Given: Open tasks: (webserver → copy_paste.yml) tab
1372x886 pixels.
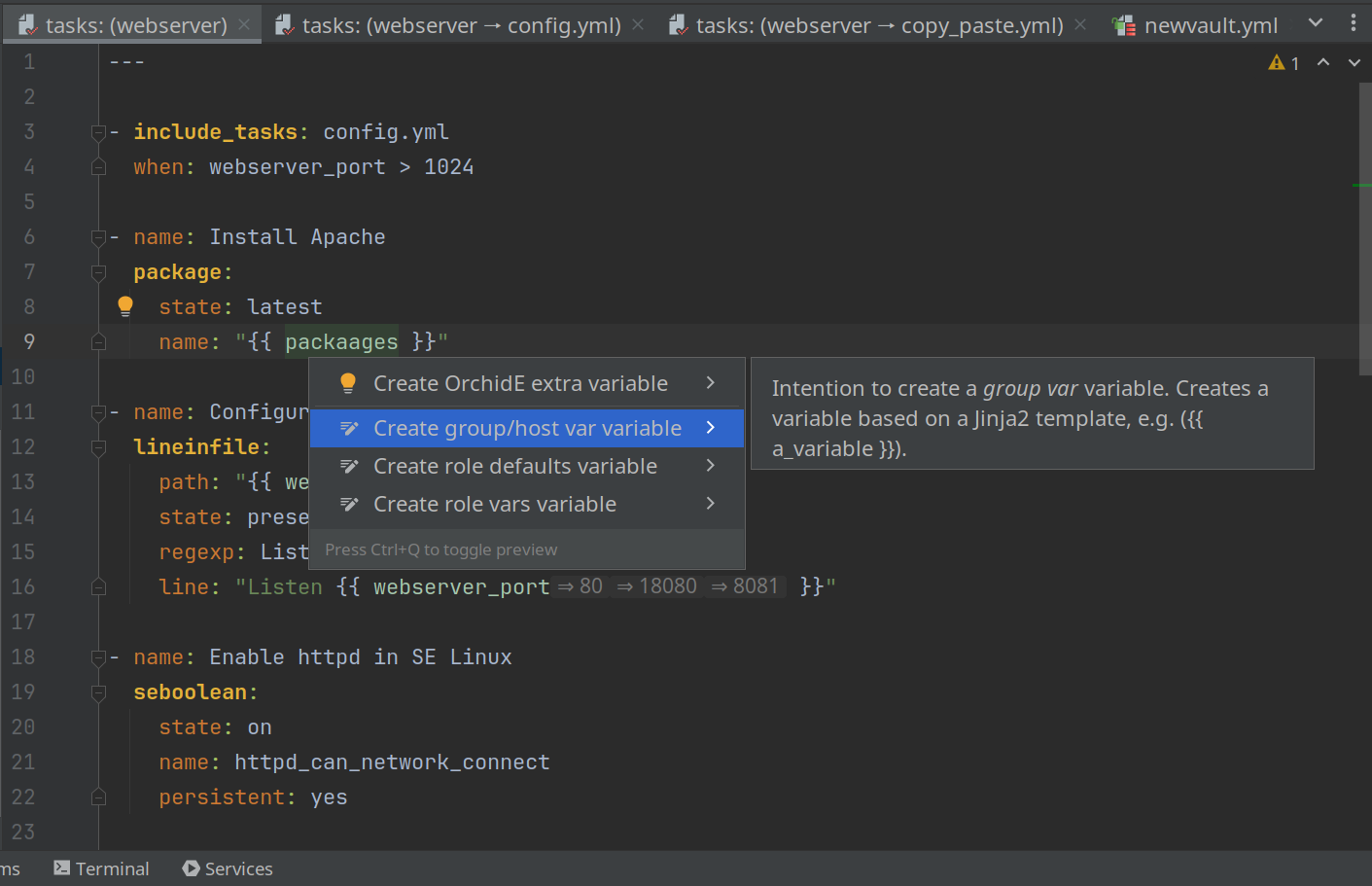Looking at the screenshot, I should pyautogui.click(x=879, y=25).
